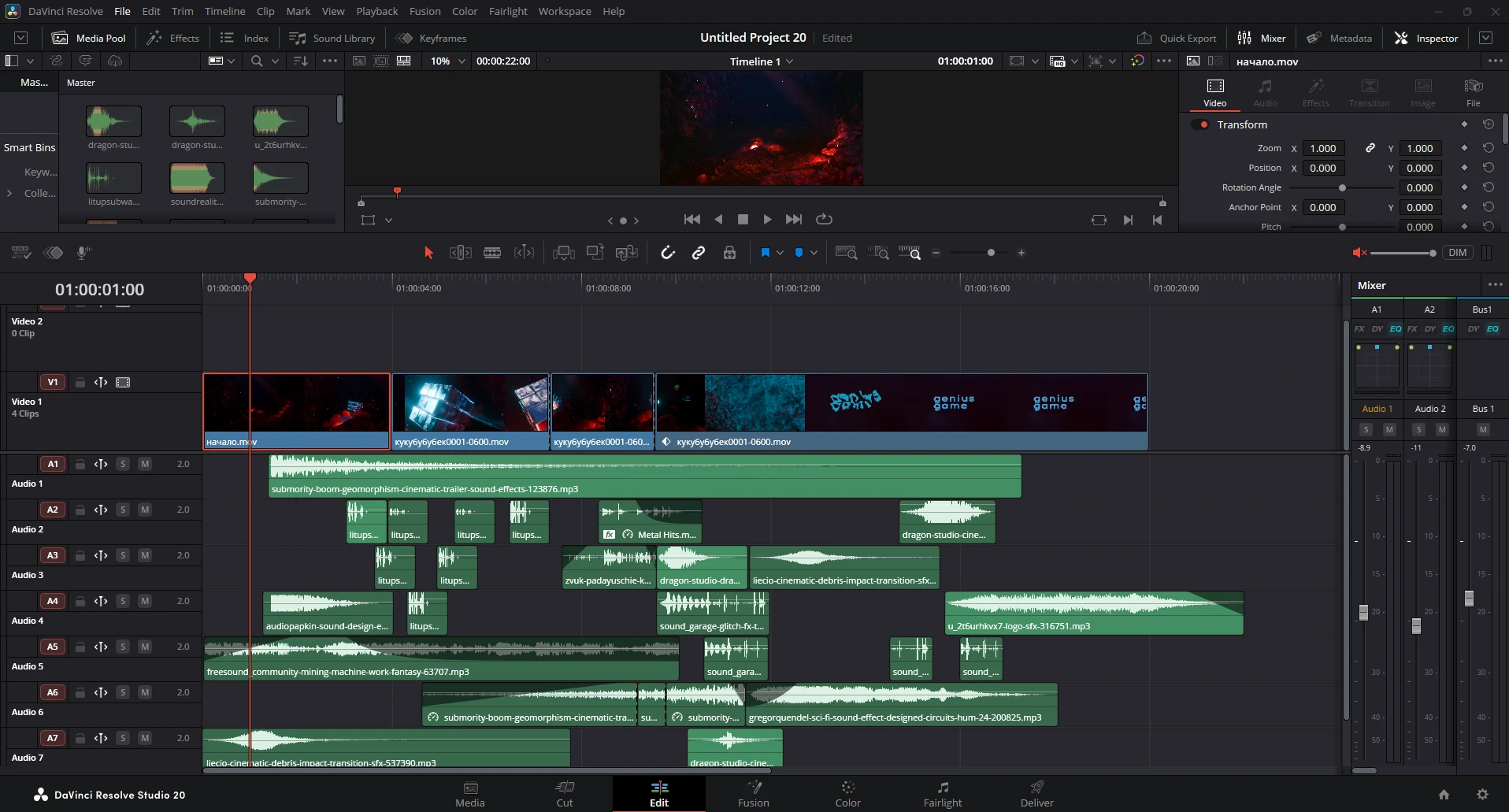Open the viewer zoom percentage dropdown
This screenshot has width=1509, height=812.
pyautogui.click(x=447, y=61)
